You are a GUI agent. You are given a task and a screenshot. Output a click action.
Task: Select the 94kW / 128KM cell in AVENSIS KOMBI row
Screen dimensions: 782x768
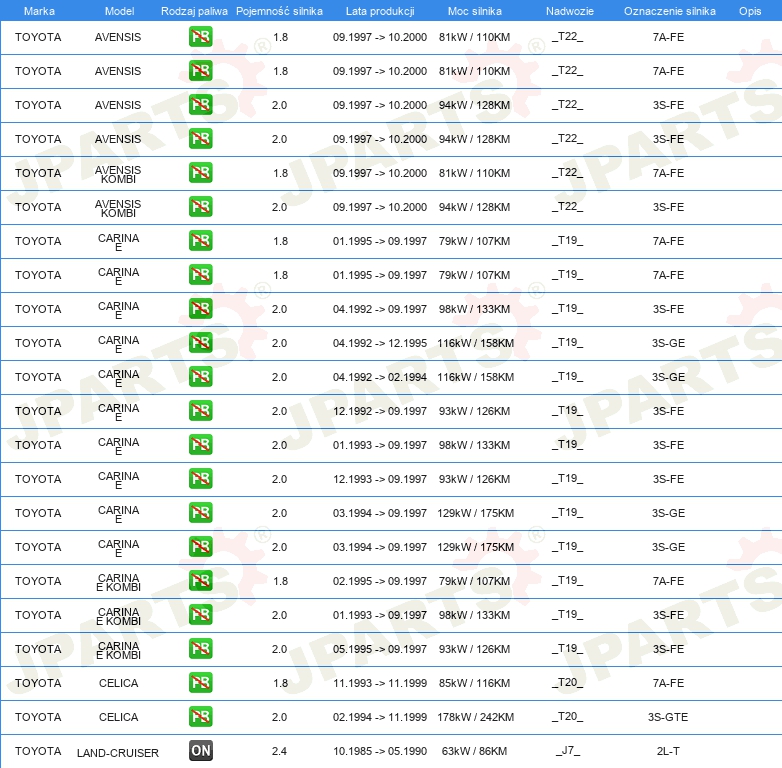coord(474,207)
